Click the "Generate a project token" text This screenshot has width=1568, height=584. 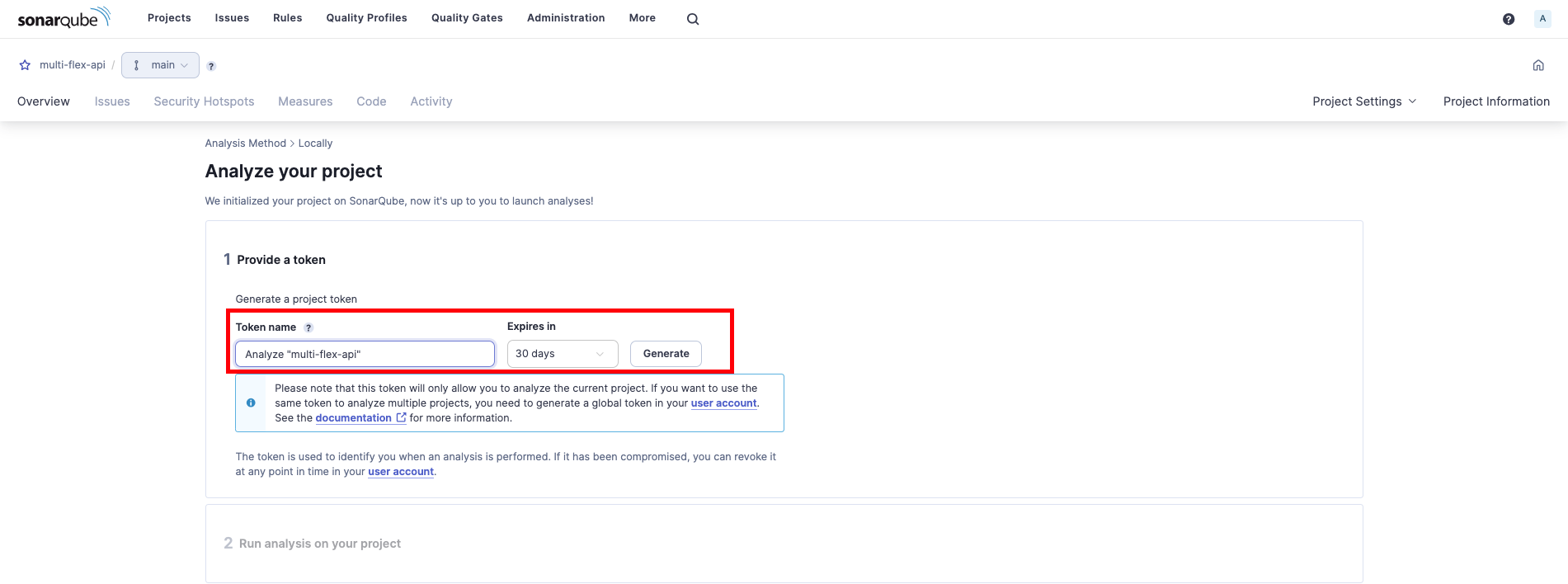click(x=296, y=299)
